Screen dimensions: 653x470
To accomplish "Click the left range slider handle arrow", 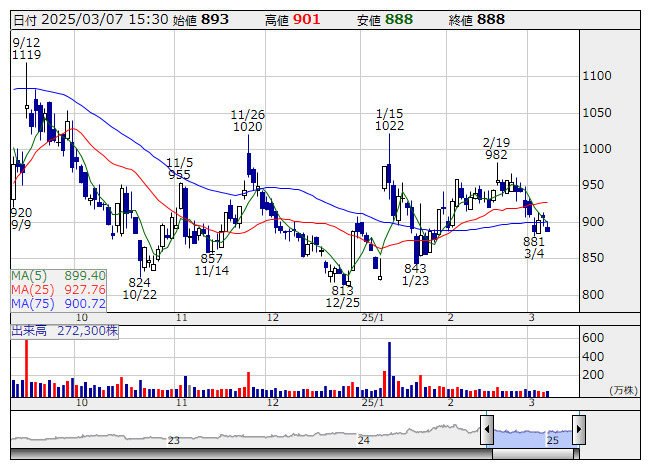I will (487, 429).
